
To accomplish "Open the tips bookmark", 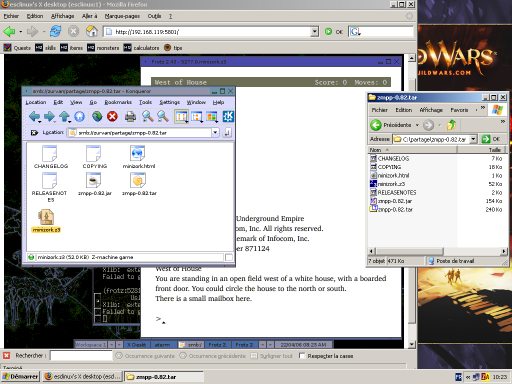I will 173,48.
